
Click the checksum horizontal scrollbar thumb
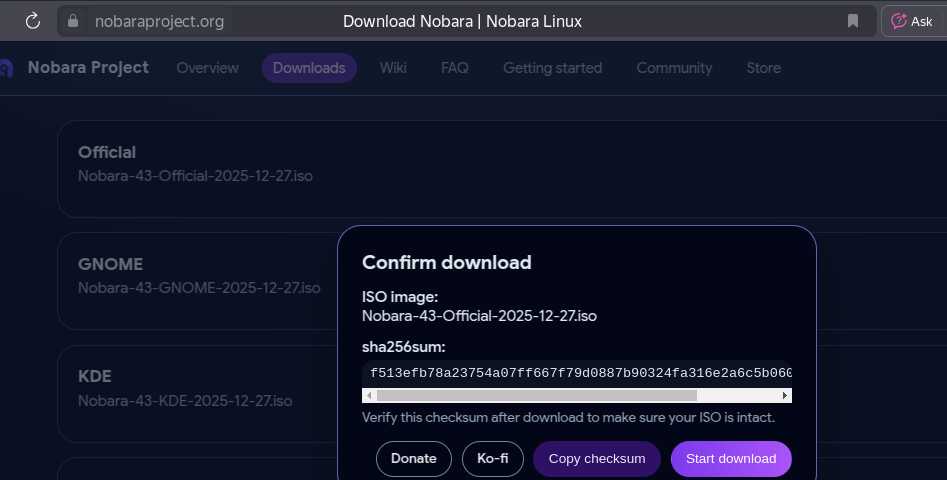(x=537, y=395)
